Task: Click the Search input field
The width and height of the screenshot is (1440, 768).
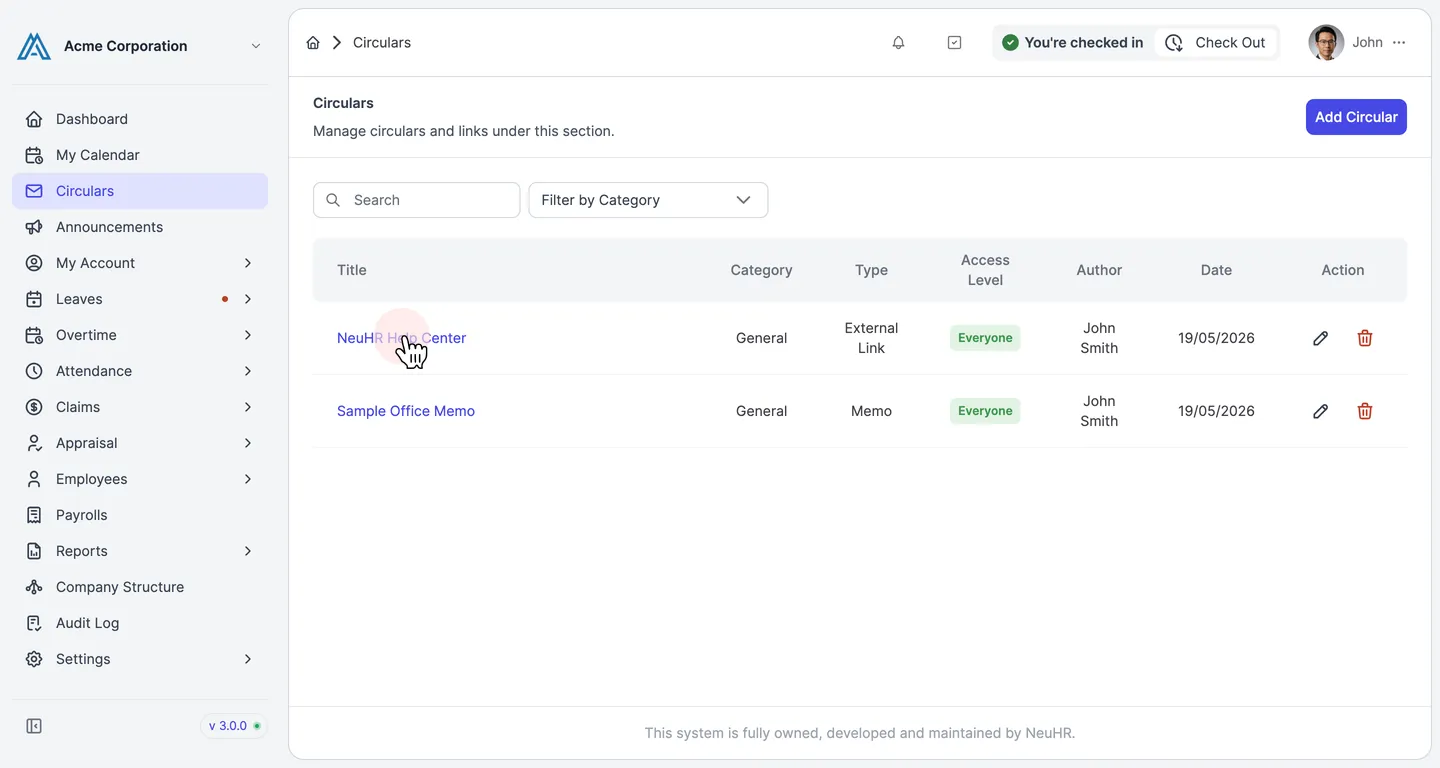Action: (417, 200)
